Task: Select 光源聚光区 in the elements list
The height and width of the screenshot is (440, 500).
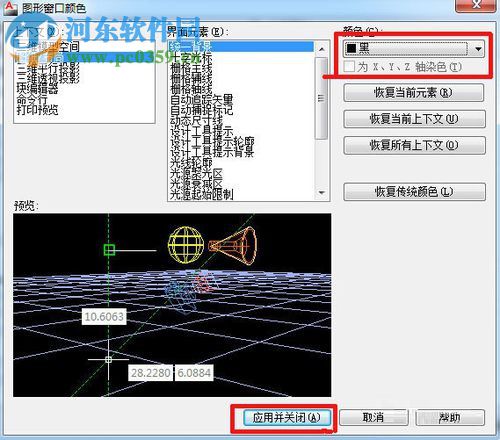Action: [196, 173]
